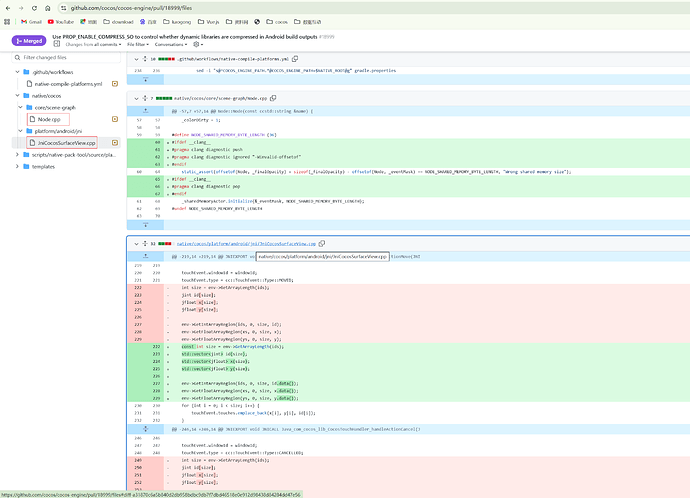This screenshot has height=498, width=690.
Task: Open the diff settings gear menu
Action: tap(198, 44)
